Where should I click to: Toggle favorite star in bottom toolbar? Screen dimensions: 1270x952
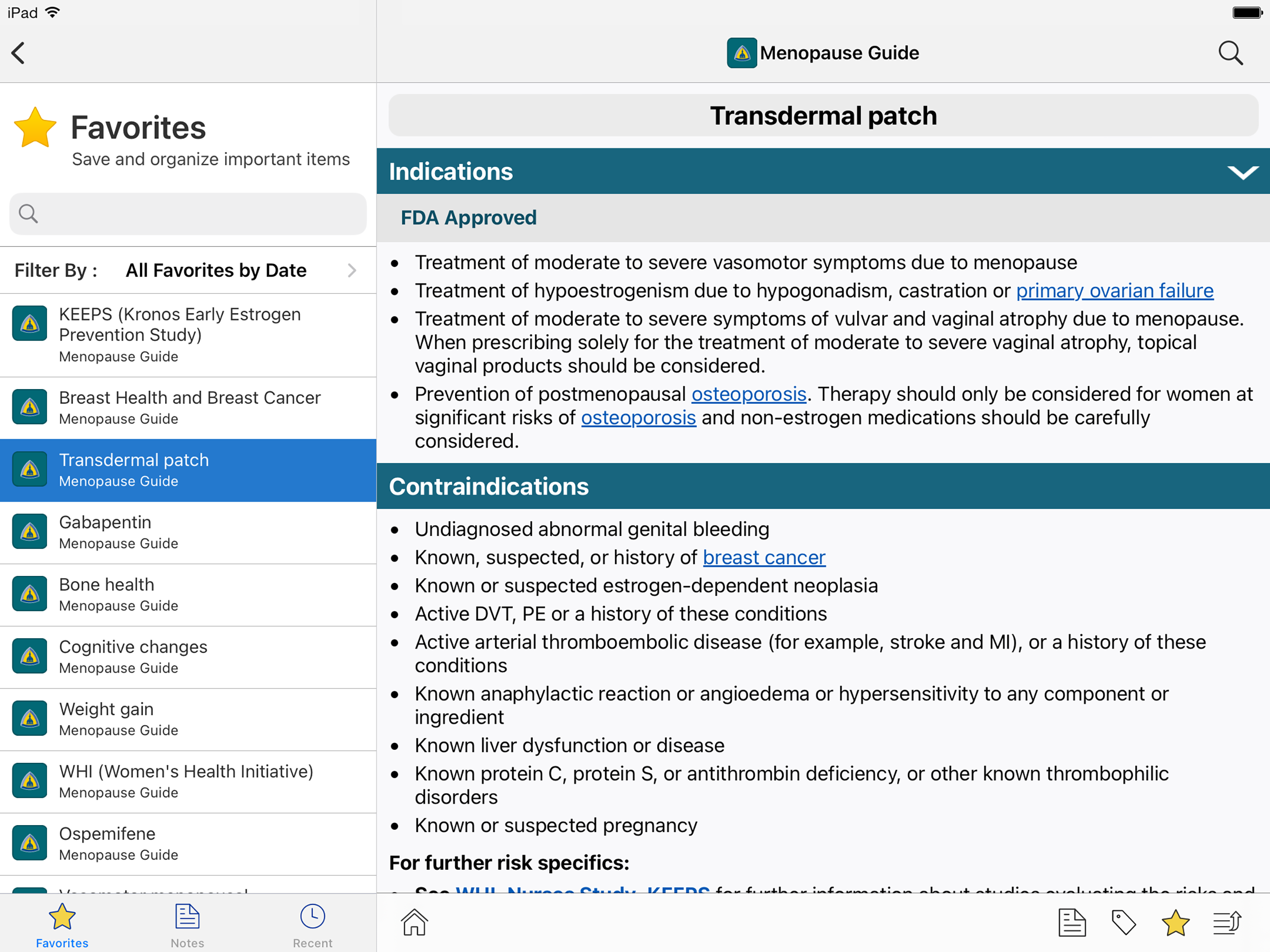(x=1175, y=922)
